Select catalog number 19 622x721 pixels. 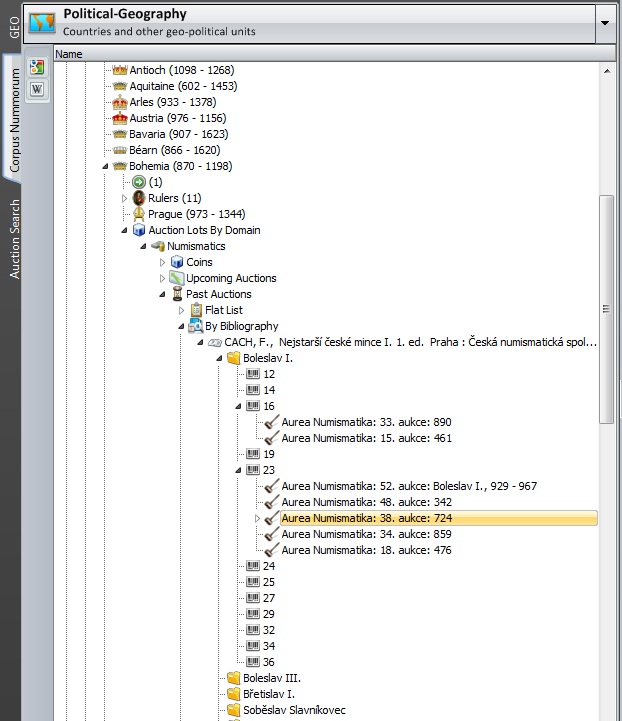coord(269,454)
